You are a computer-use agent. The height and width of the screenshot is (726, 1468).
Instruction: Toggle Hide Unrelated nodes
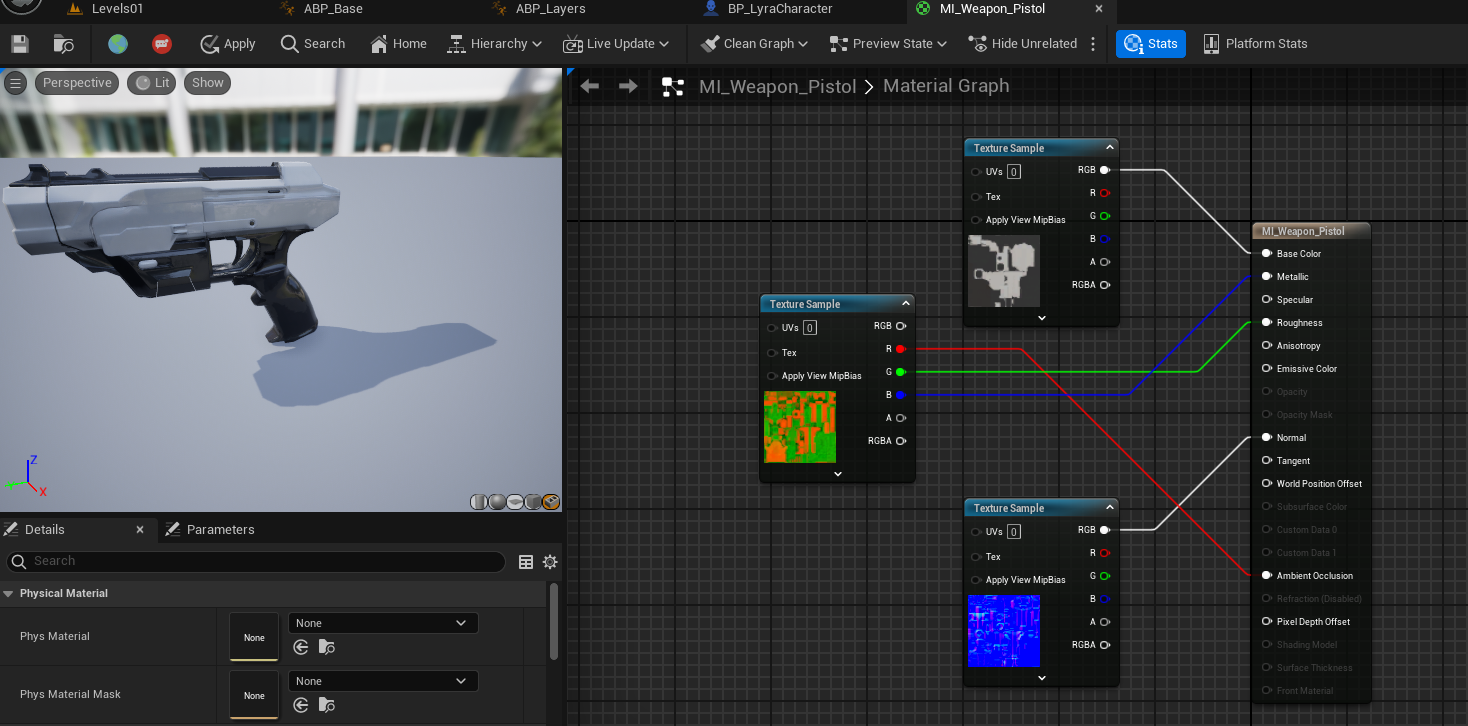(x=1022, y=44)
